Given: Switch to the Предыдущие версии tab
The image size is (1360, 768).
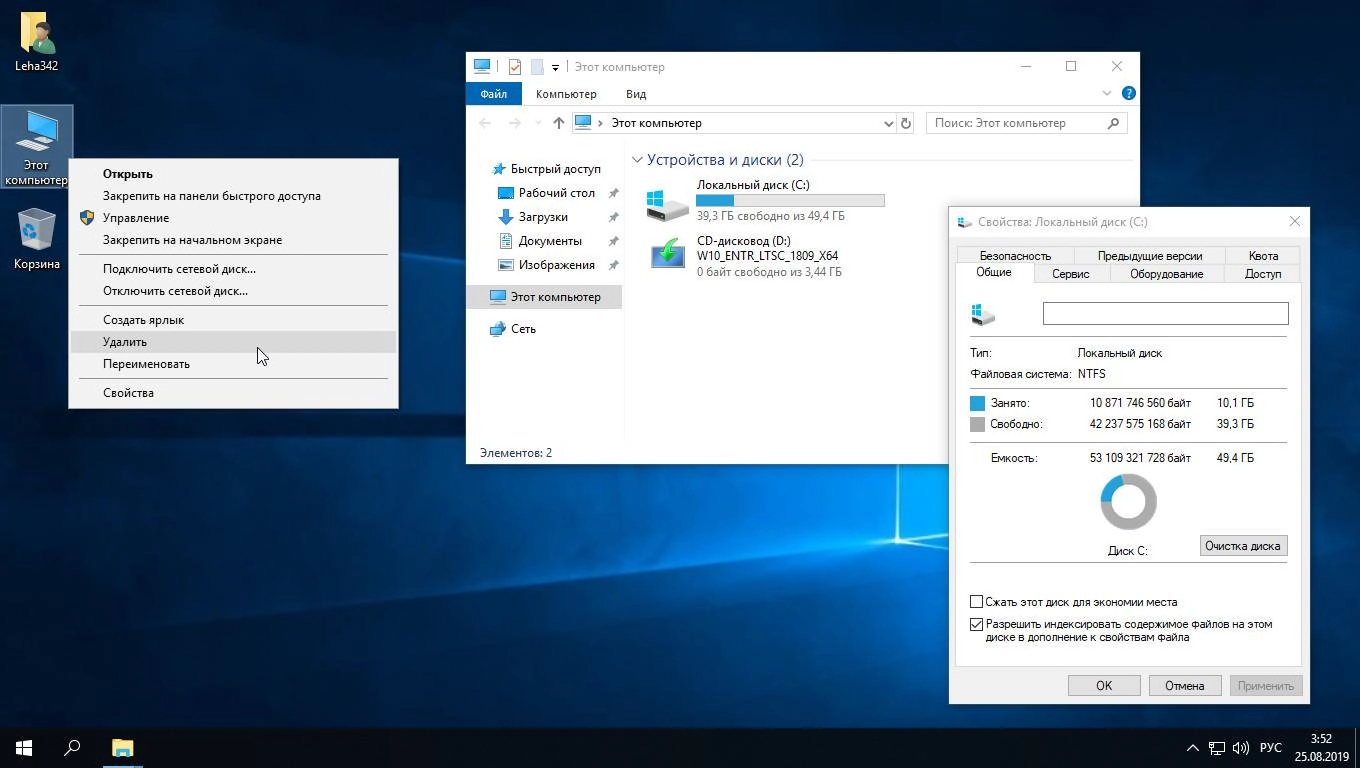Looking at the screenshot, I should 1150,256.
